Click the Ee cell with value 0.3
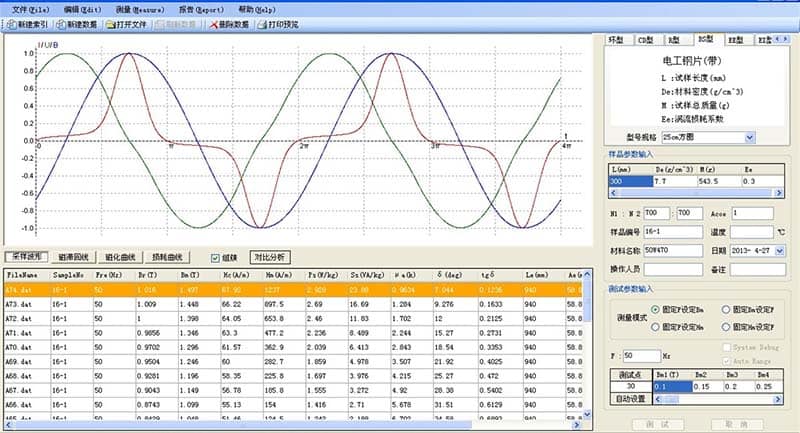The width and height of the screenshot is (800, 433). 762,181
